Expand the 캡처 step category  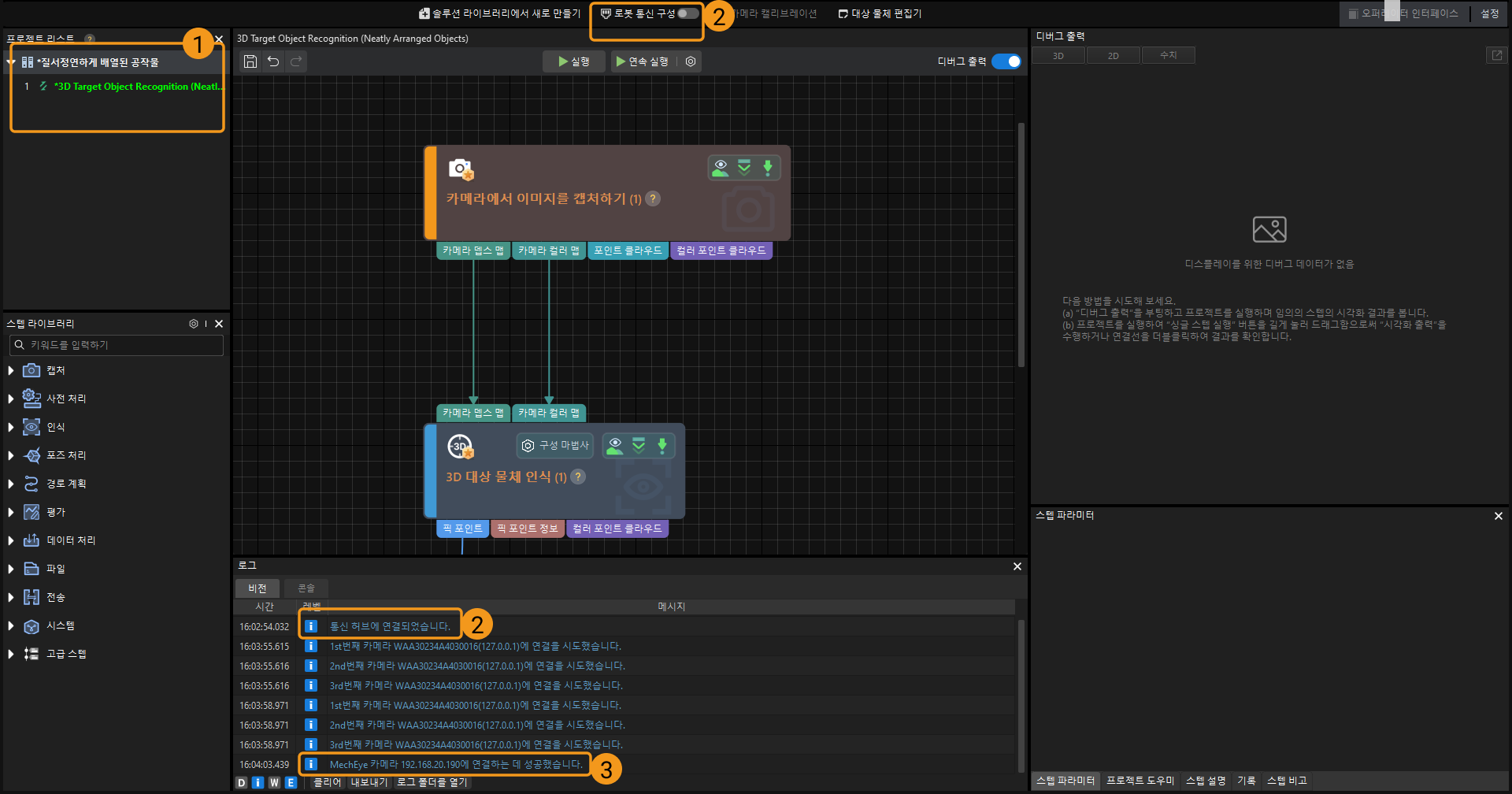11,370
